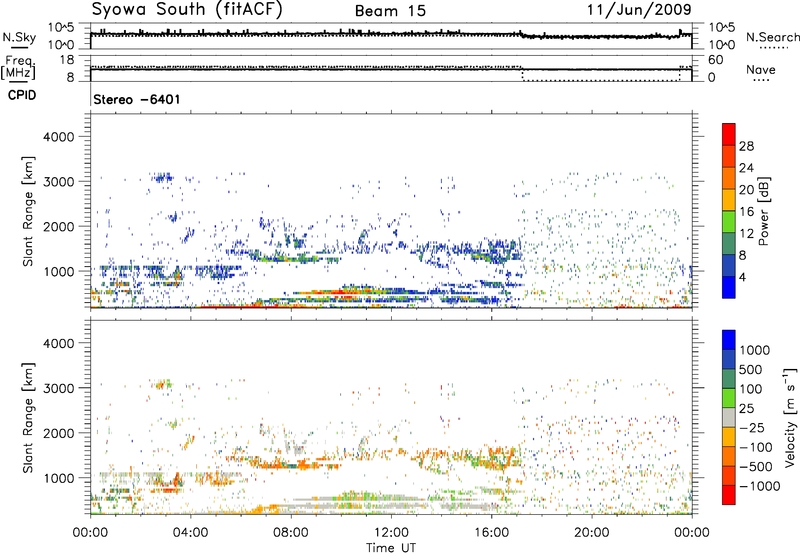Screen dimensions: 800x554
Task: Click the 'Slant Range [km]' label of power panel
Action: (28, 211)
